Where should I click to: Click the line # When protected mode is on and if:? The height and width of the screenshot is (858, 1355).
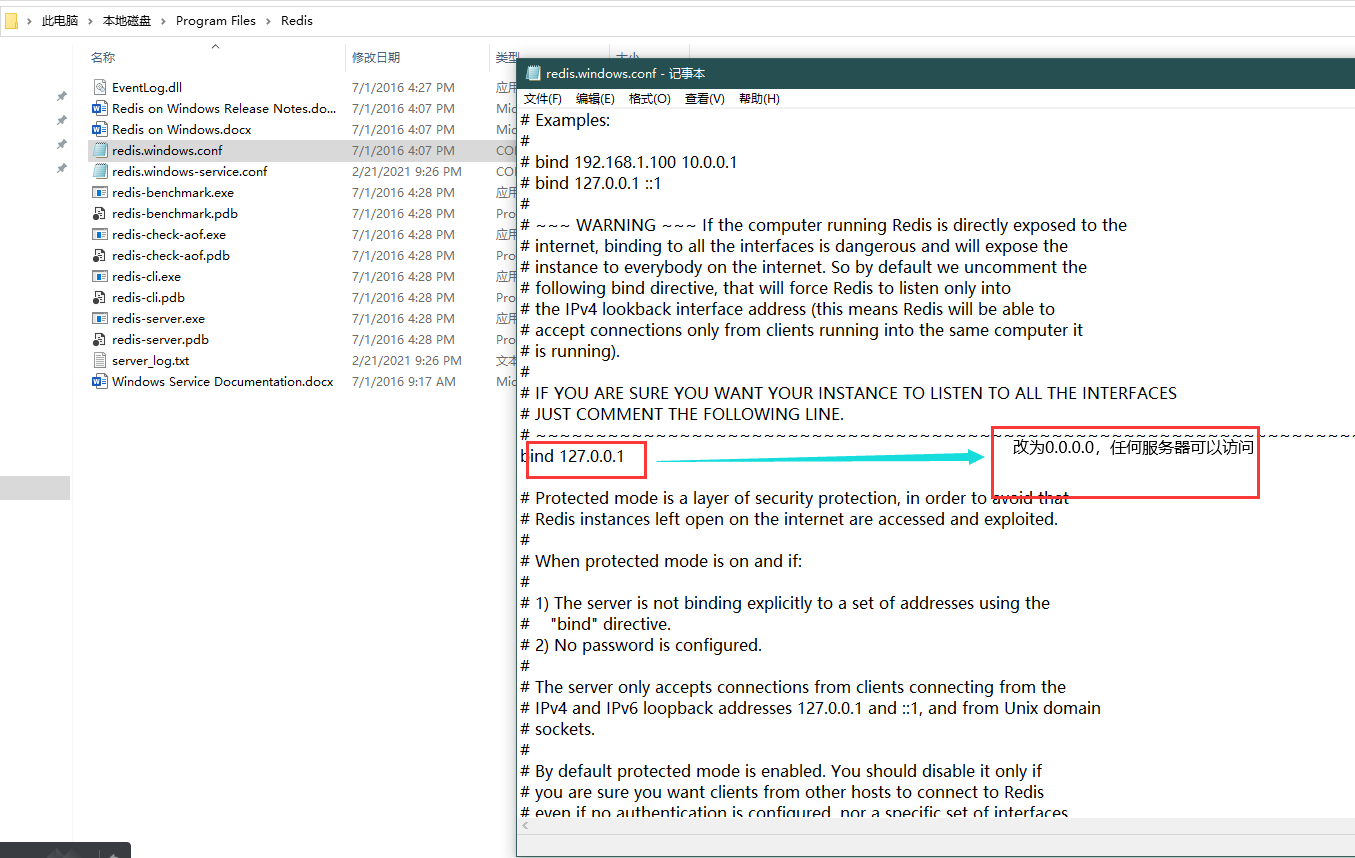(x=661, y=561)
